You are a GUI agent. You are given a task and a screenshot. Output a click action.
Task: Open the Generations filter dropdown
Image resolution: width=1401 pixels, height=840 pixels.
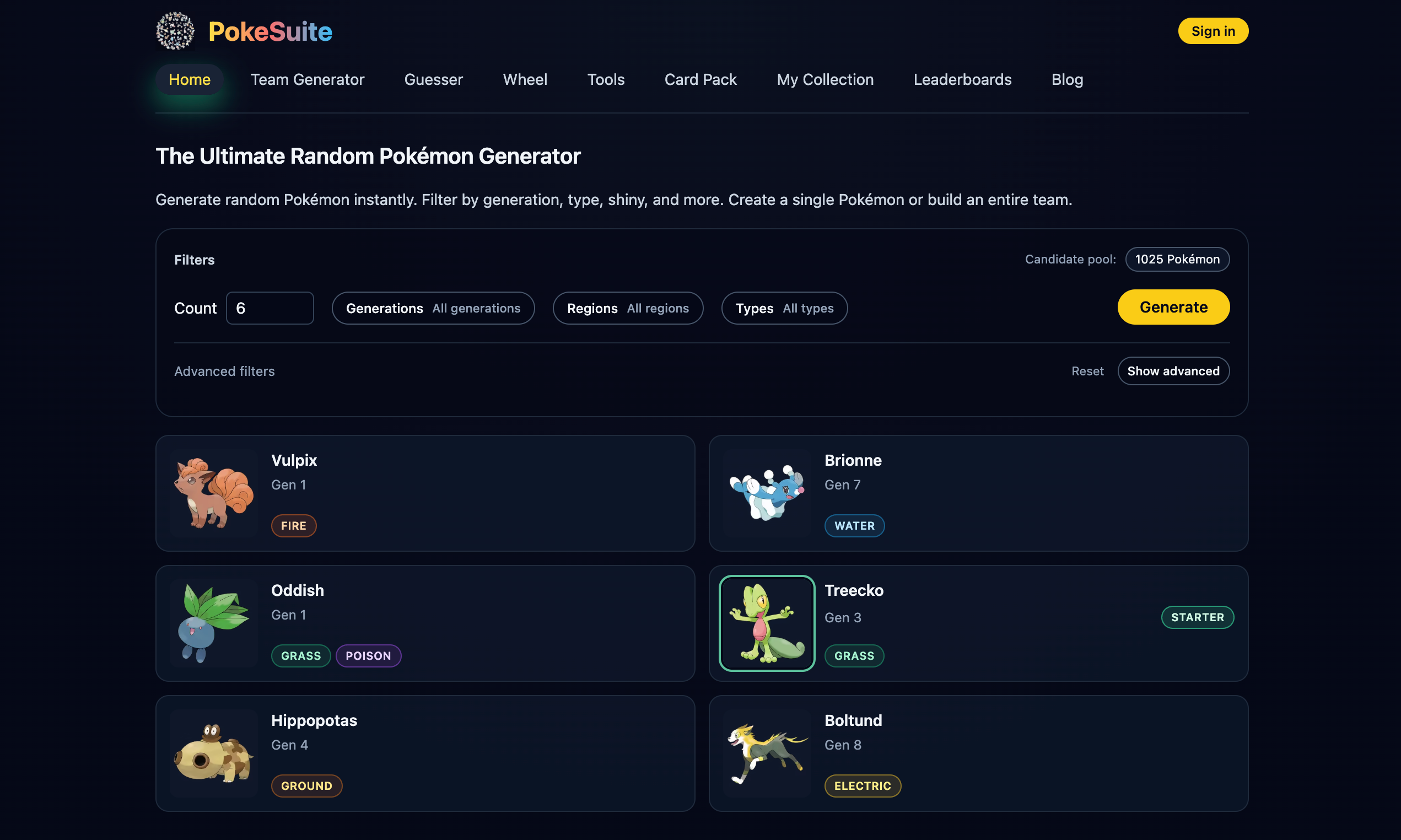click(x=433, y=308)
